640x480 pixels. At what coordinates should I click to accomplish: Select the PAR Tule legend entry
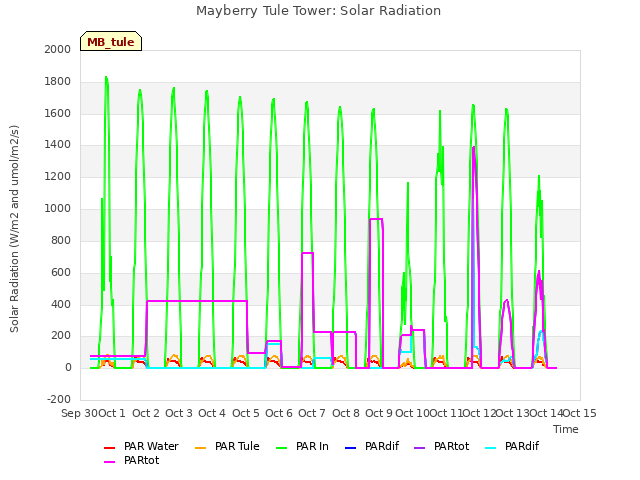(227, 447)
